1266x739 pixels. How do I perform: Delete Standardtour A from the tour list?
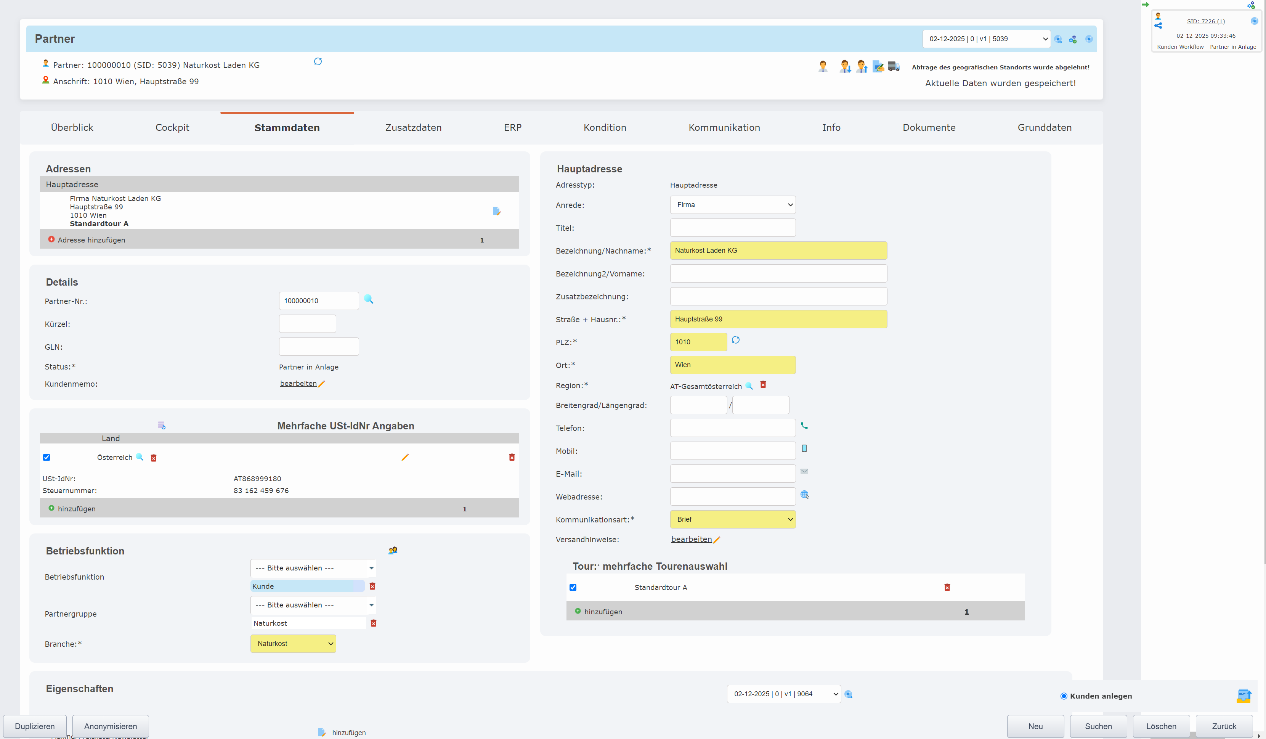point(947,588)
